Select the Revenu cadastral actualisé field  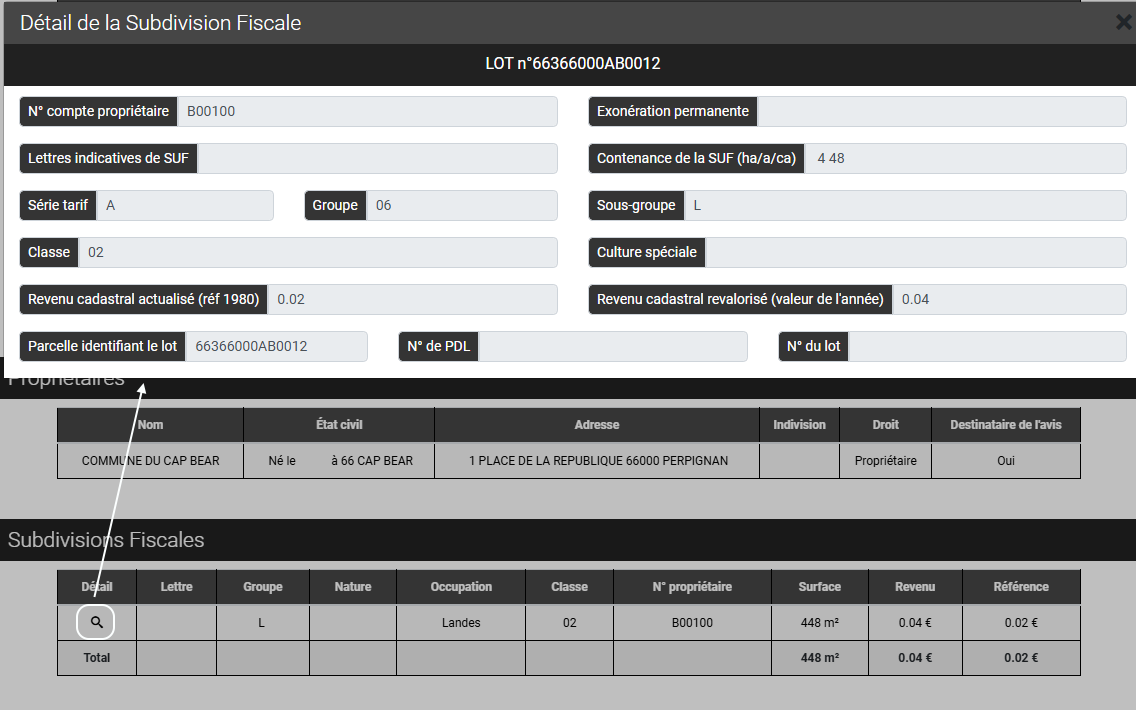[412, 299]
